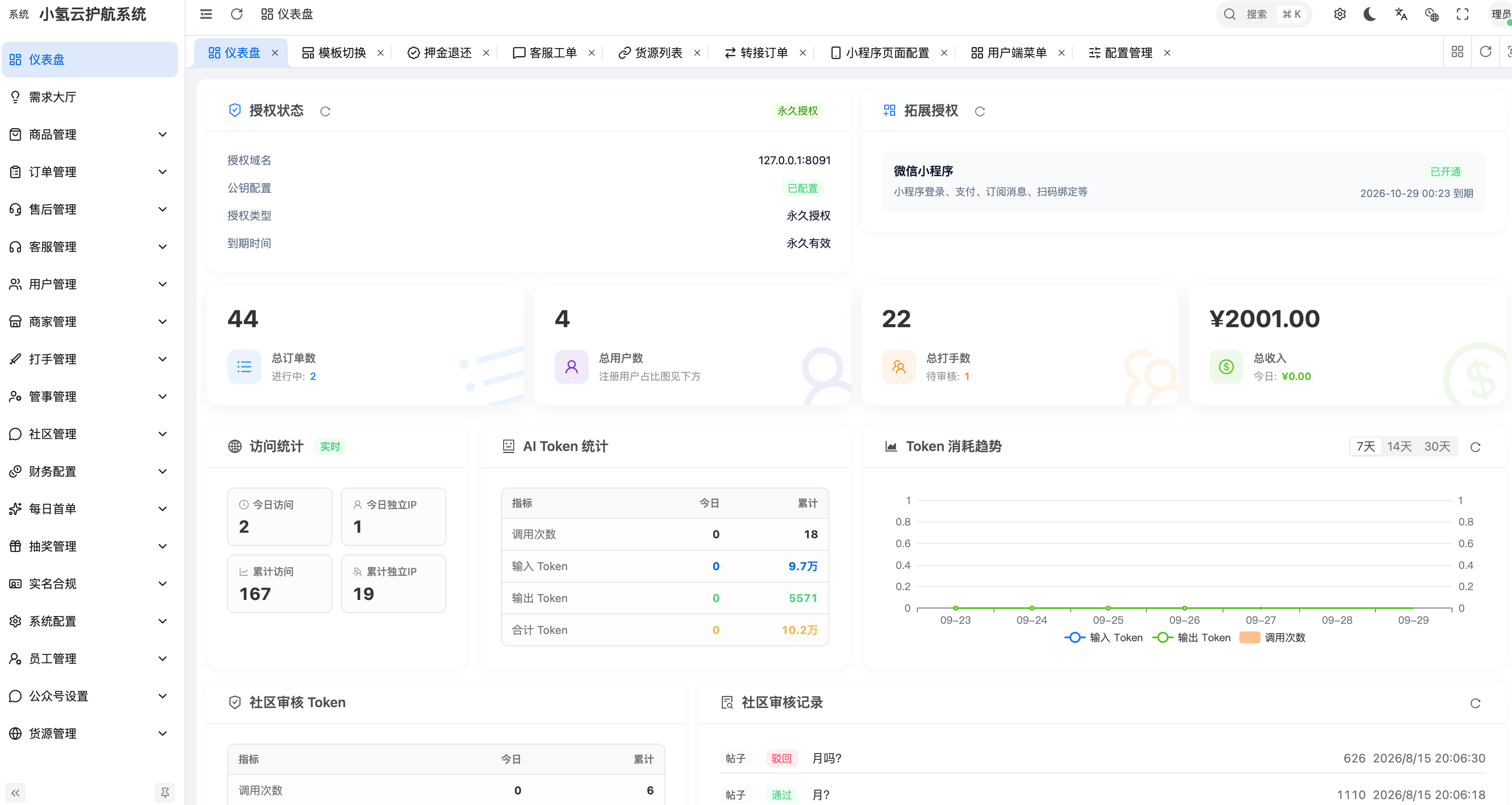Expand 订单管理 menu

click(x=89, y=172)
